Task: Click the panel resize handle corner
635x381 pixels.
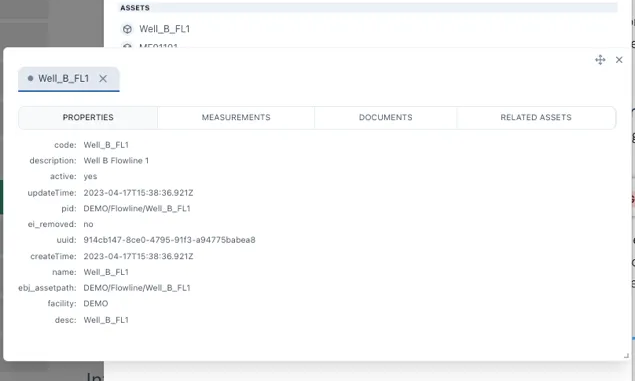Action: click(626, 356)
